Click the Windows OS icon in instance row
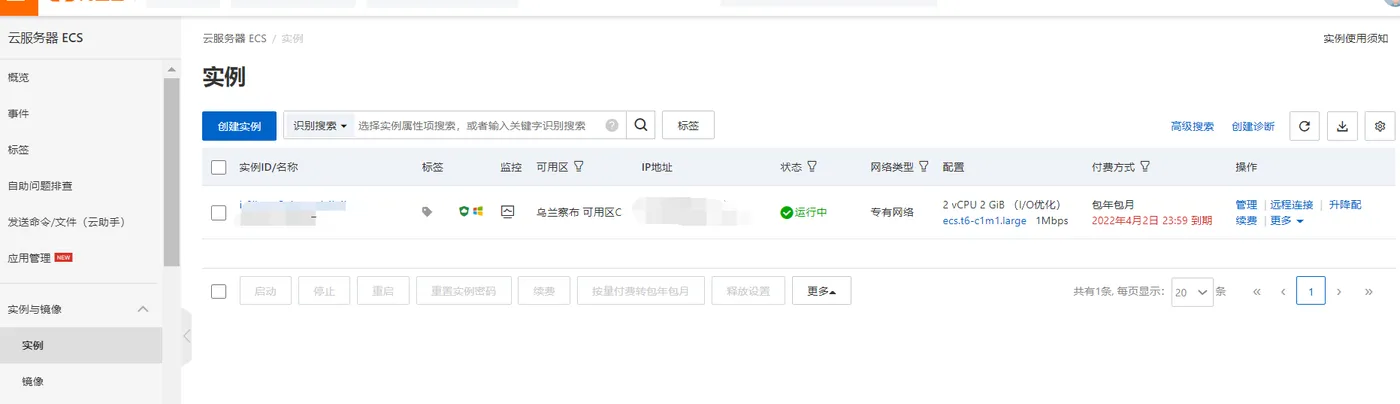Image resolution: width=1400 pixels, height=404 pixels. coord(478,212)
